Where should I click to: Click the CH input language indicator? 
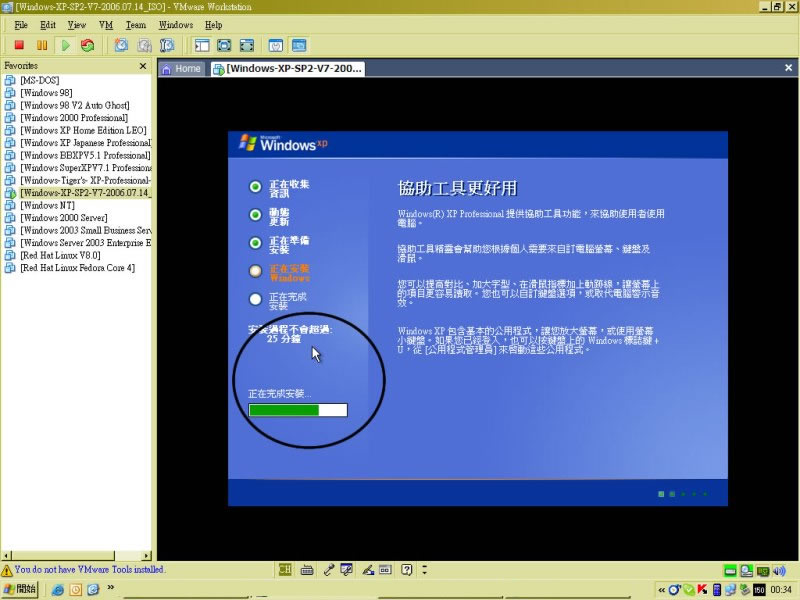click(x=285, y=569)
